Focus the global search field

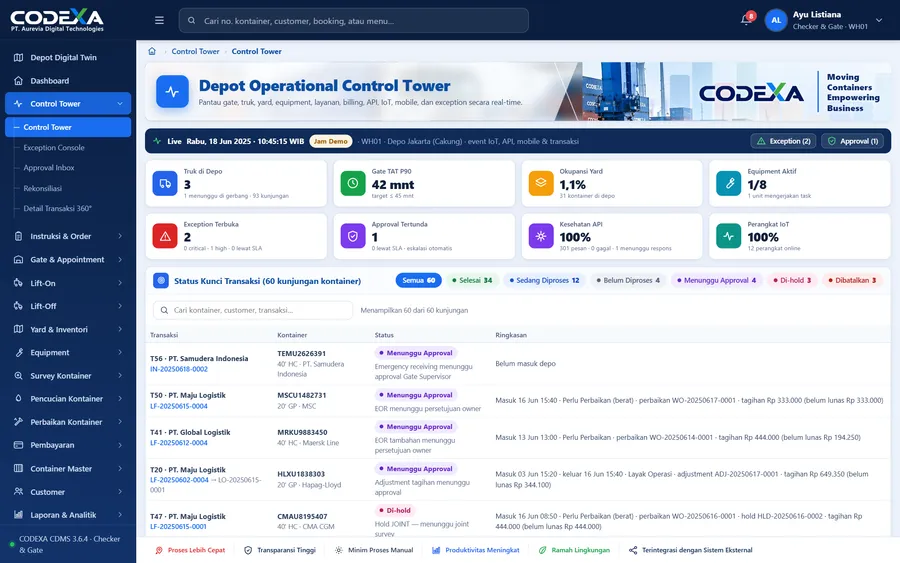[354, 21]
